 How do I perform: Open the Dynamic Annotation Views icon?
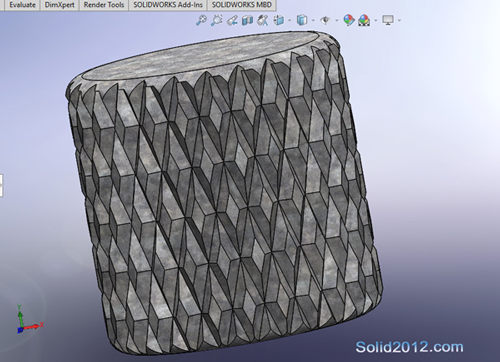click(263, 20)
